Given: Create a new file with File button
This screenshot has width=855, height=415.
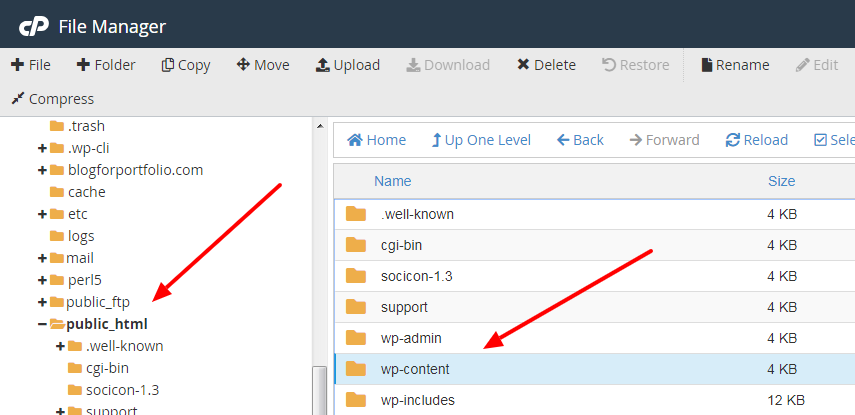Looking at the screenshot, I should [x=31, y=65].
